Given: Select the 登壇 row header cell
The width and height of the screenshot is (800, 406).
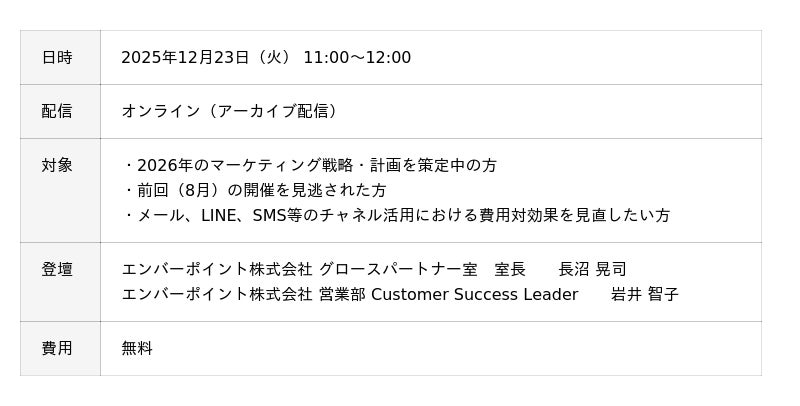Looking at the screenshot, I should click(x=57, y=269).
